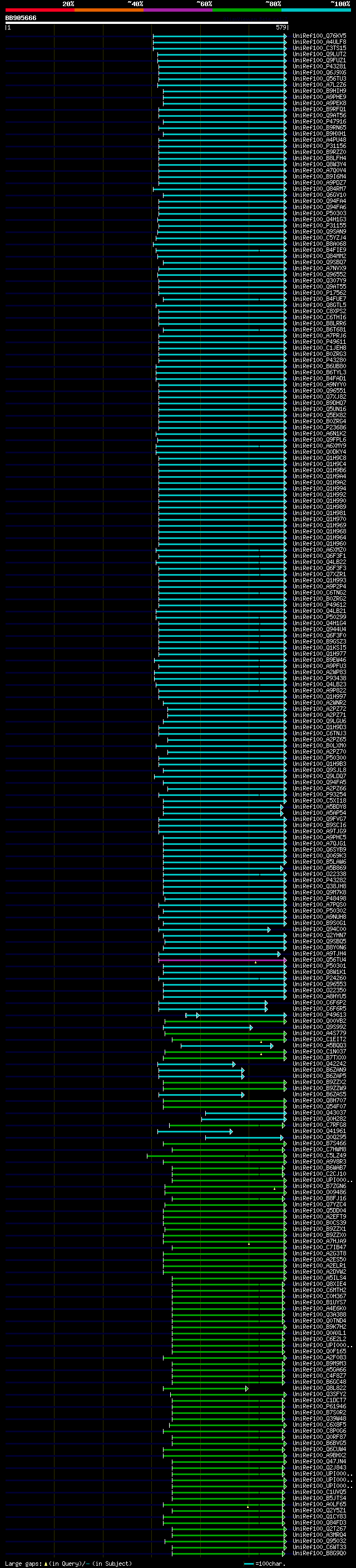The width and height of the screenshot is (356, 1568).
Task: Click the magenta alignment bar of UniRef100_Q56TU4
Action: [x=222, y=960]
